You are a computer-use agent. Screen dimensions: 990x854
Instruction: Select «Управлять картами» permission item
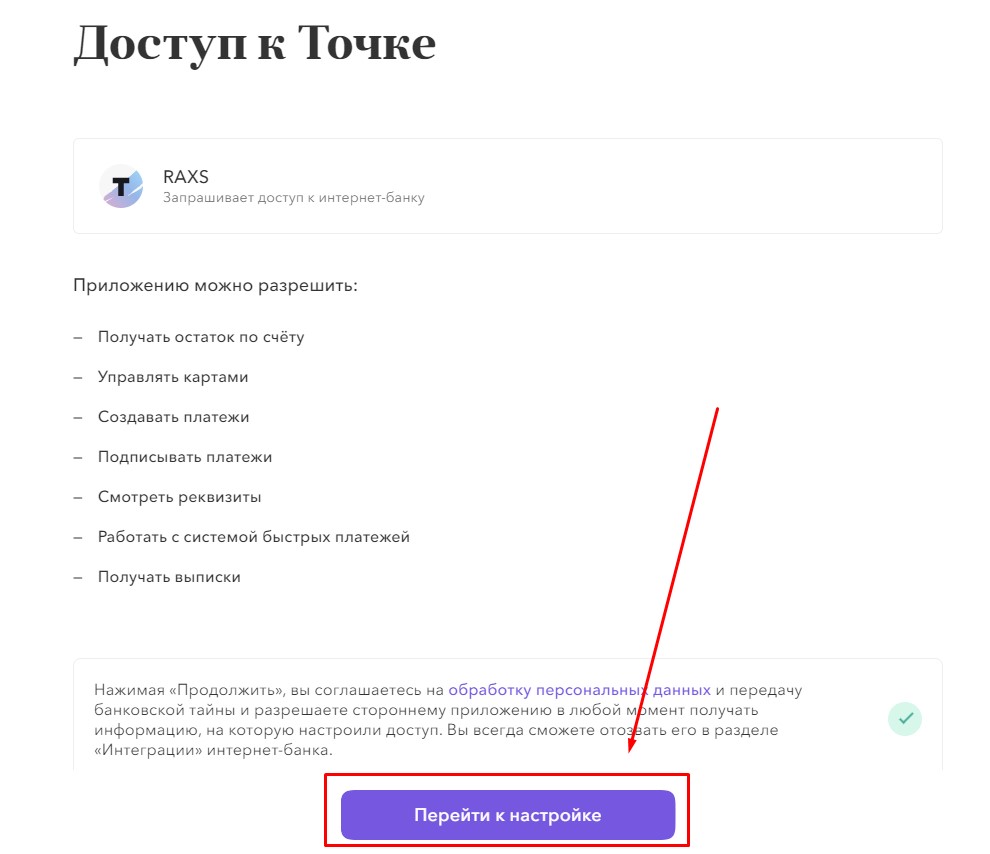click(172, 377)
